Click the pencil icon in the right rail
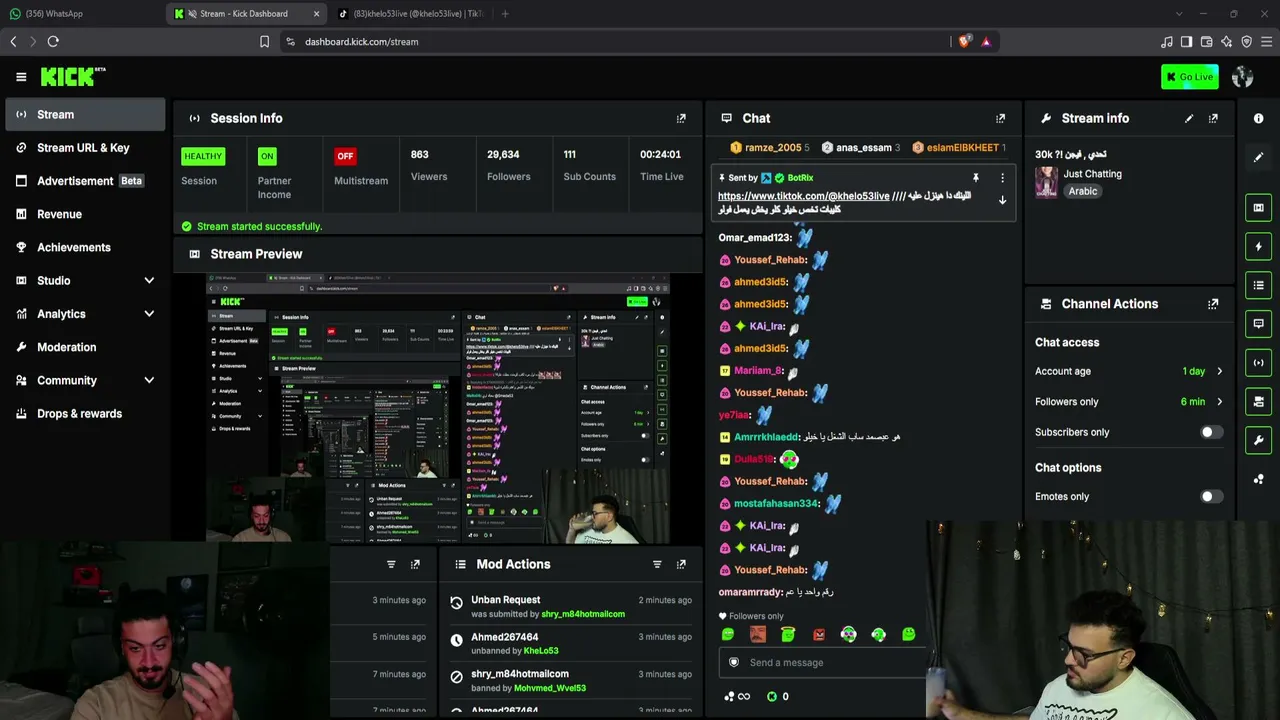This screenshot has height=720, width=1280. pos(1259,157)
